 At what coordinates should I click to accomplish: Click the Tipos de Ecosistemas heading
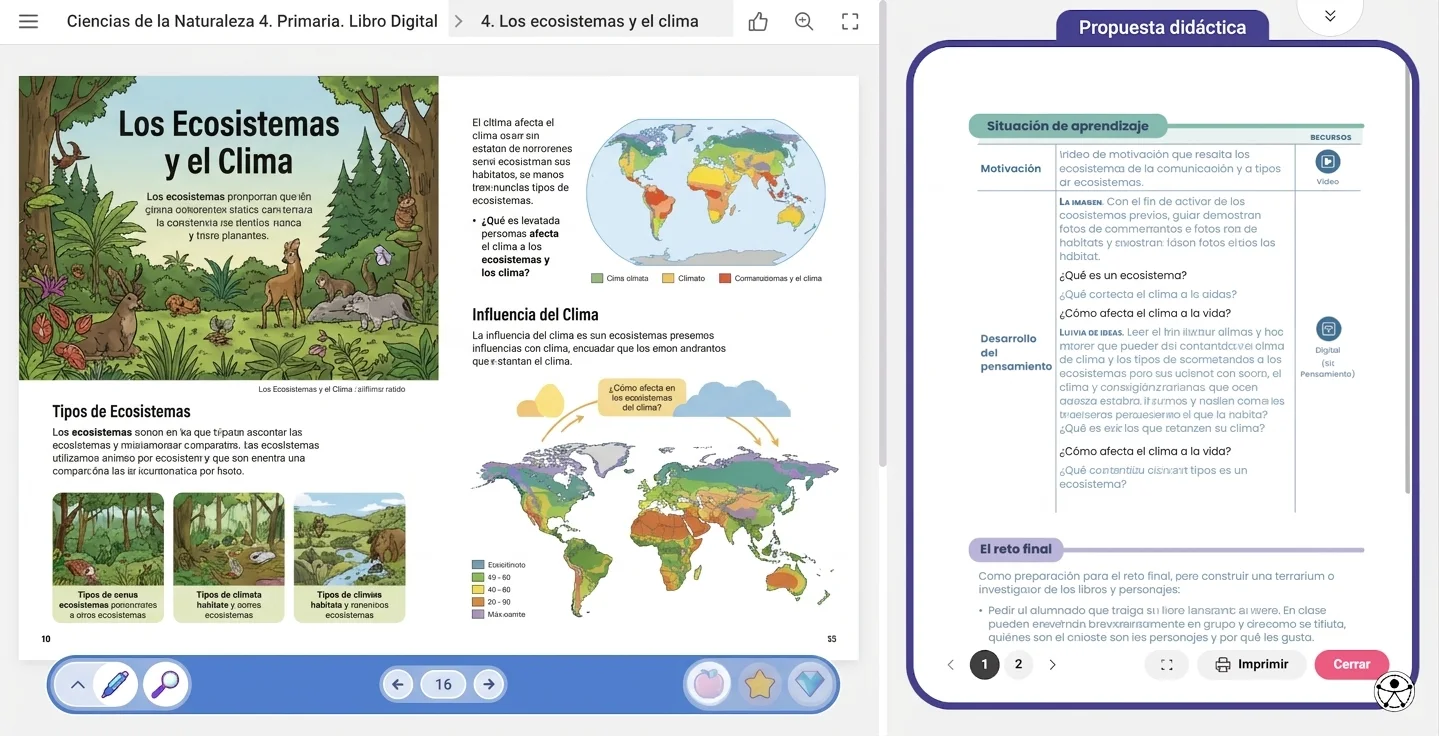[121, 411]
